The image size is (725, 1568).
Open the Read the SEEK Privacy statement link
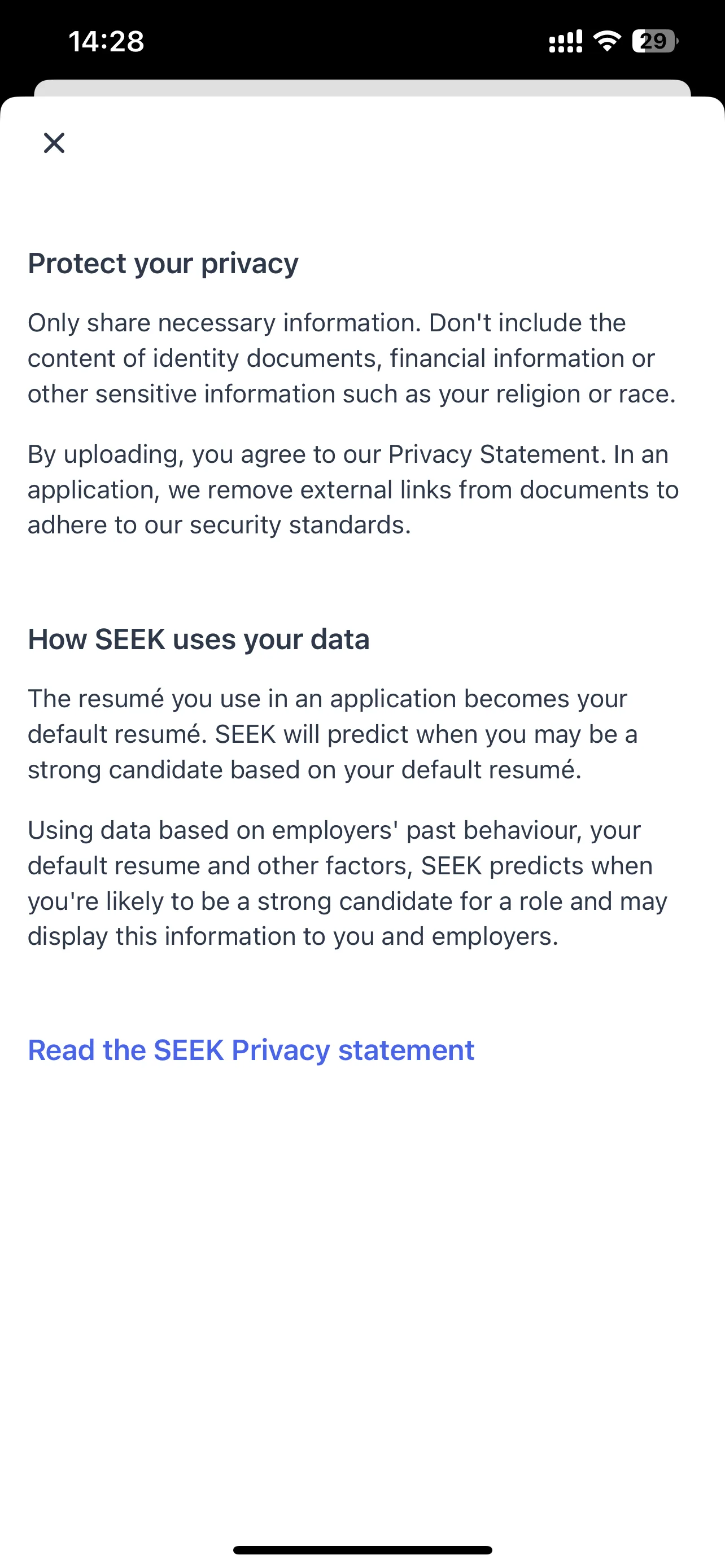(251, 1050)
